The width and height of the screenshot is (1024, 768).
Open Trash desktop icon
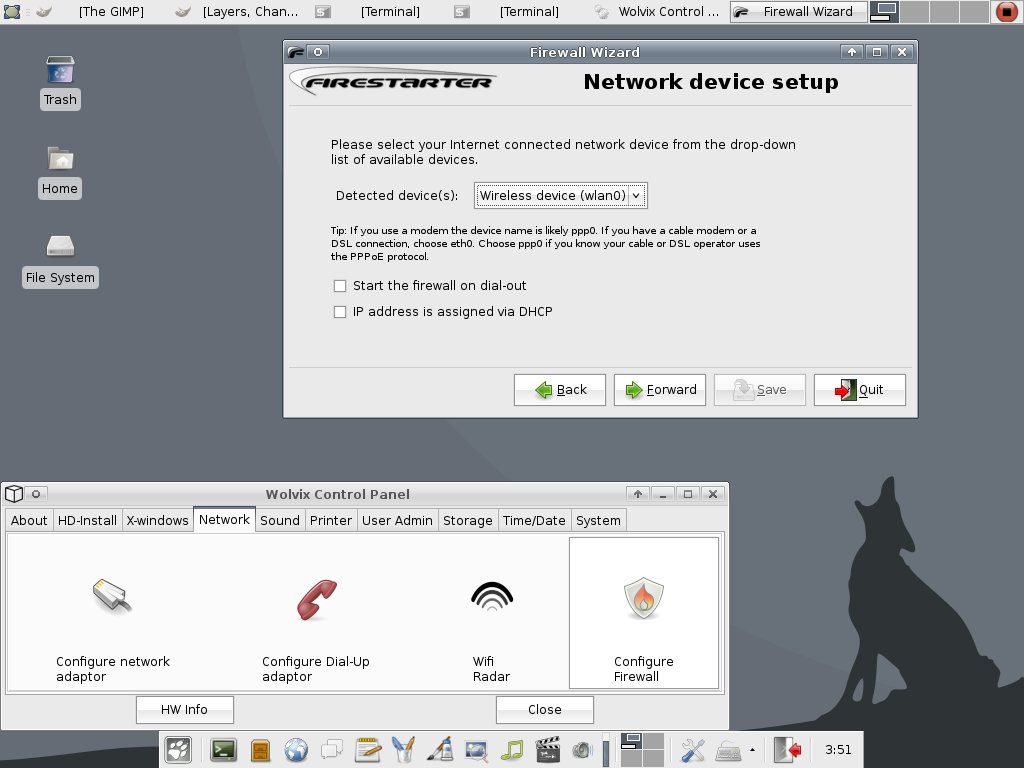[x=60, y=70]
